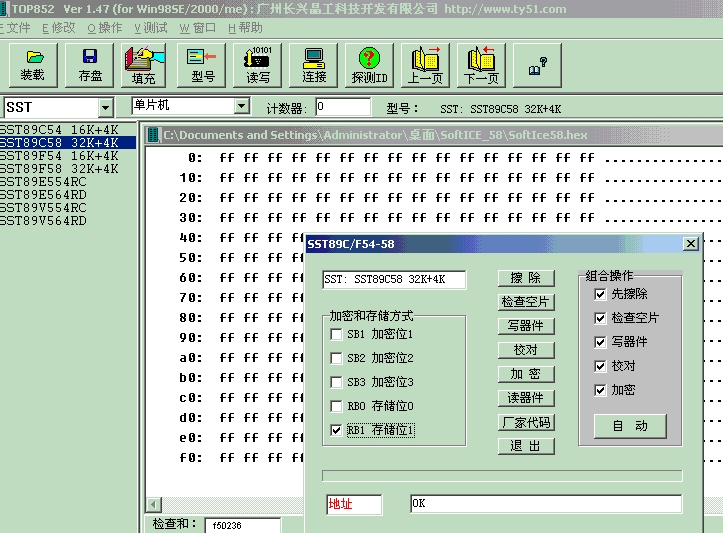This screenshot has height=533, width=723.
Task: Go to previous page with 上一页
Action: click(426, 65)
